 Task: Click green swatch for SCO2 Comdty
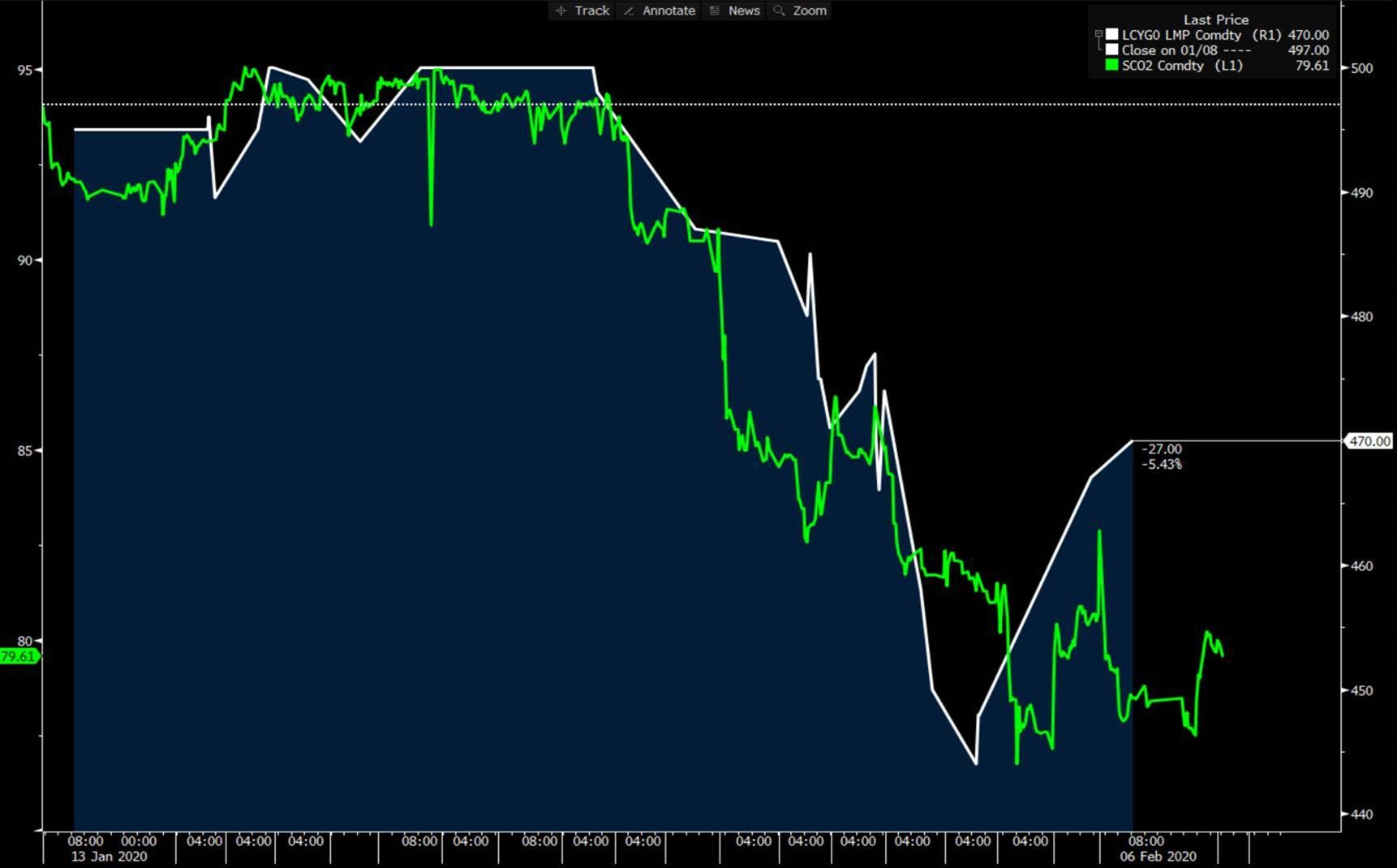[1111, 66]
